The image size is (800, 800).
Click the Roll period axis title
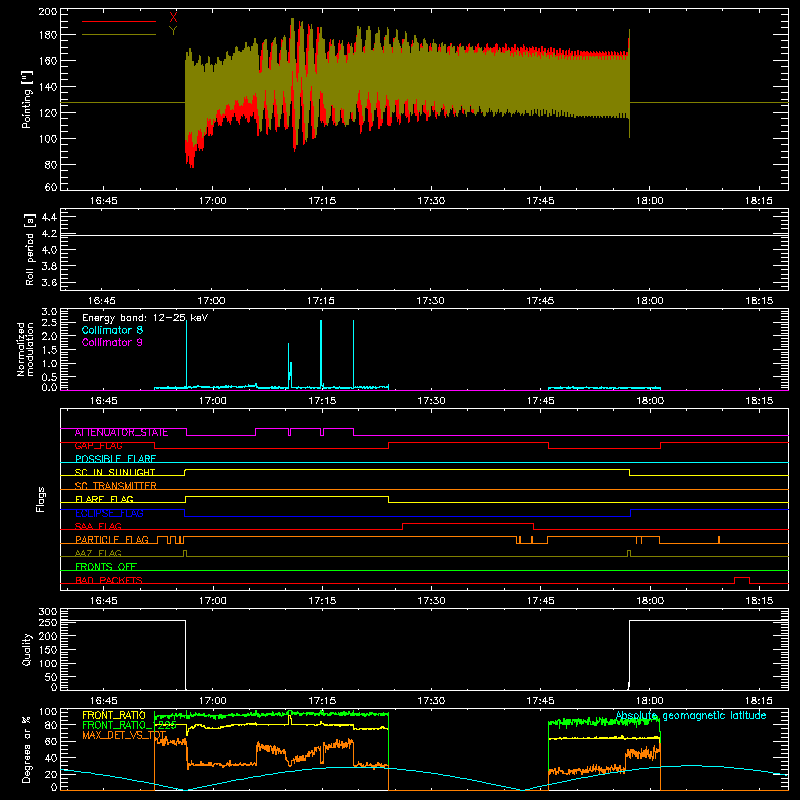pos(30,249)
